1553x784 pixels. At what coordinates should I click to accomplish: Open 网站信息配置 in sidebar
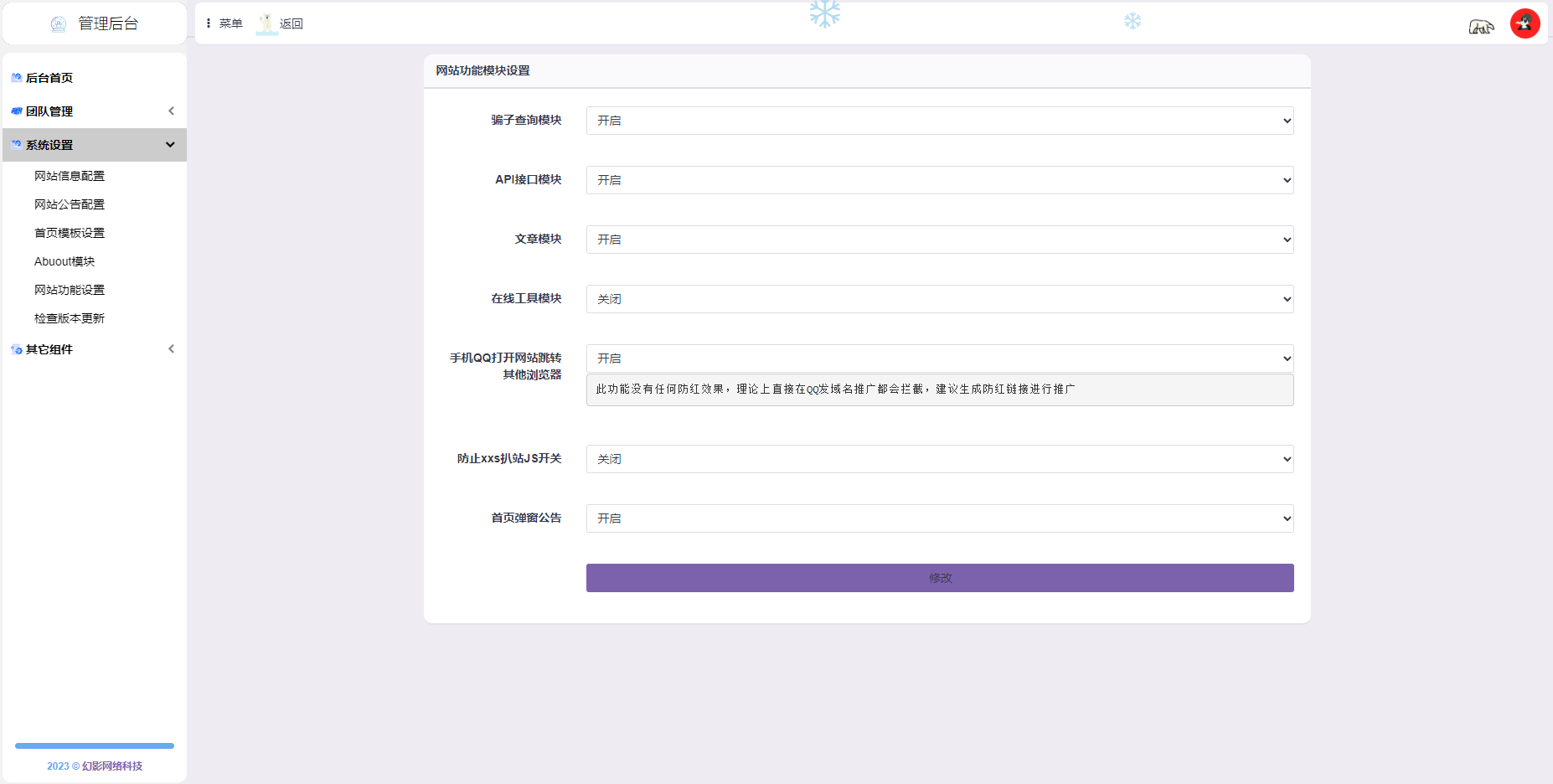pyautogui.click(x=70, y=176)
